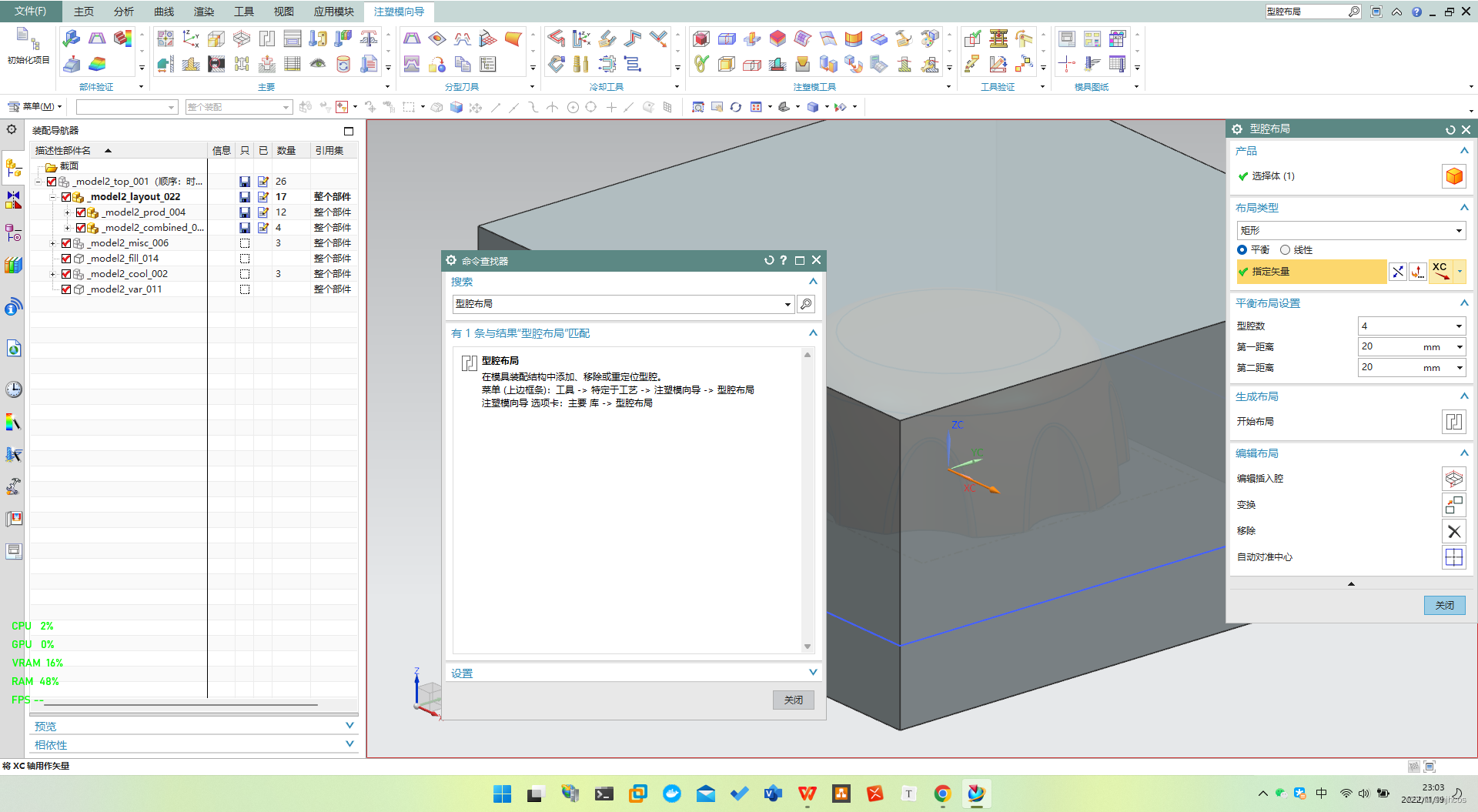Click the orange Select Body cube icon
The height and width of the screenshot is (812, 1478).
click(1453, 176)
